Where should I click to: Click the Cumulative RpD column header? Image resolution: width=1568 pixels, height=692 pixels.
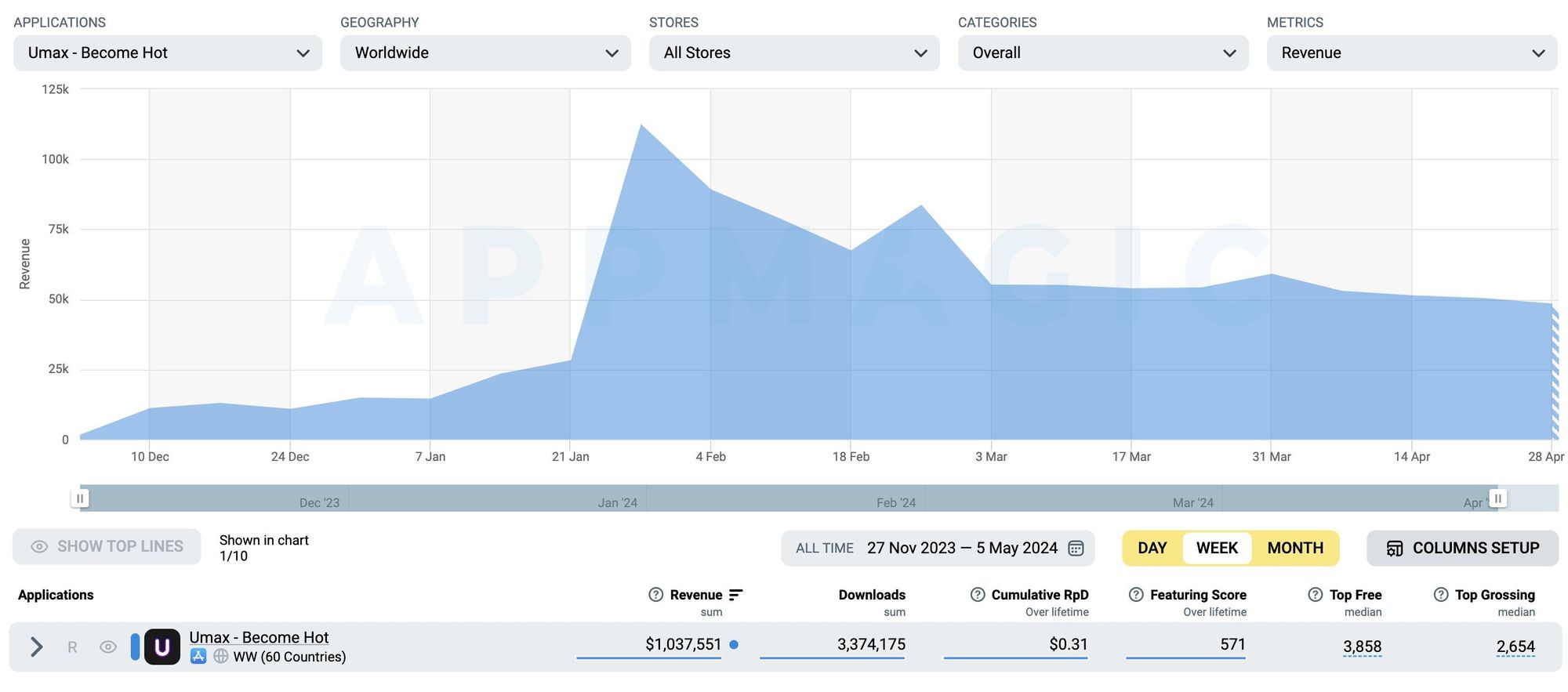pos(1040,595)
